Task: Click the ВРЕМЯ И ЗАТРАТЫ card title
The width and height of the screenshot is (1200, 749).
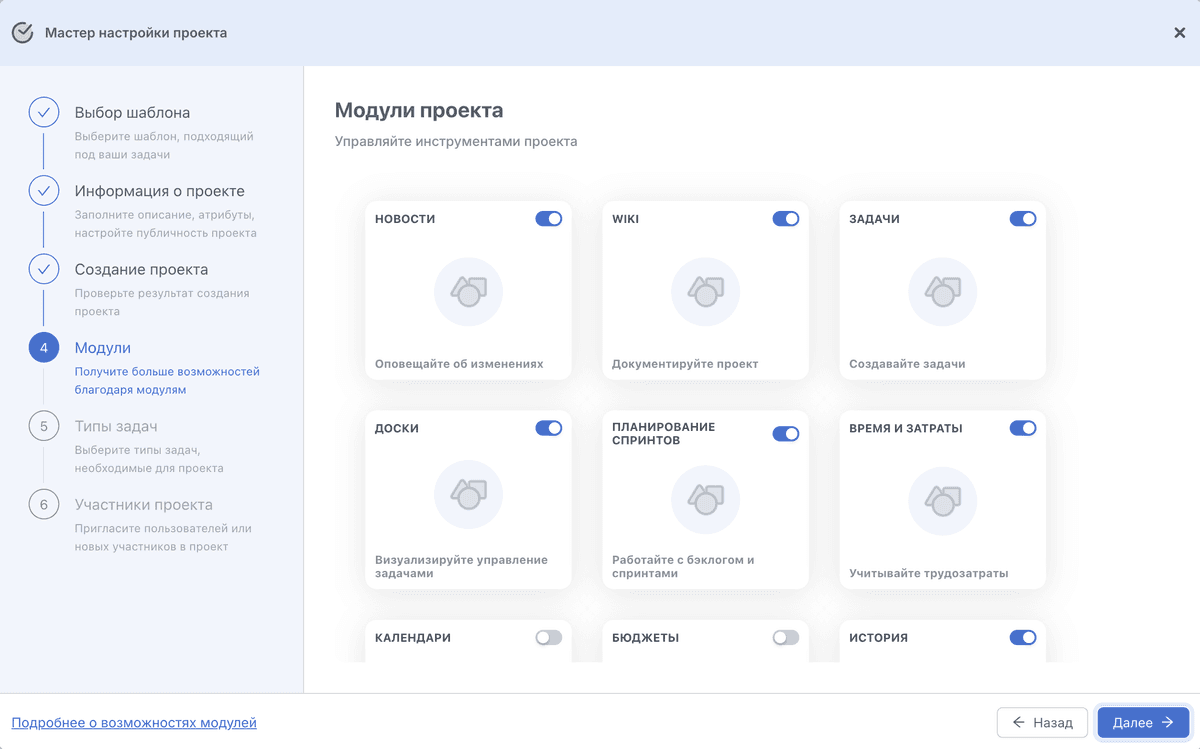Action: [x=906, y=428]
